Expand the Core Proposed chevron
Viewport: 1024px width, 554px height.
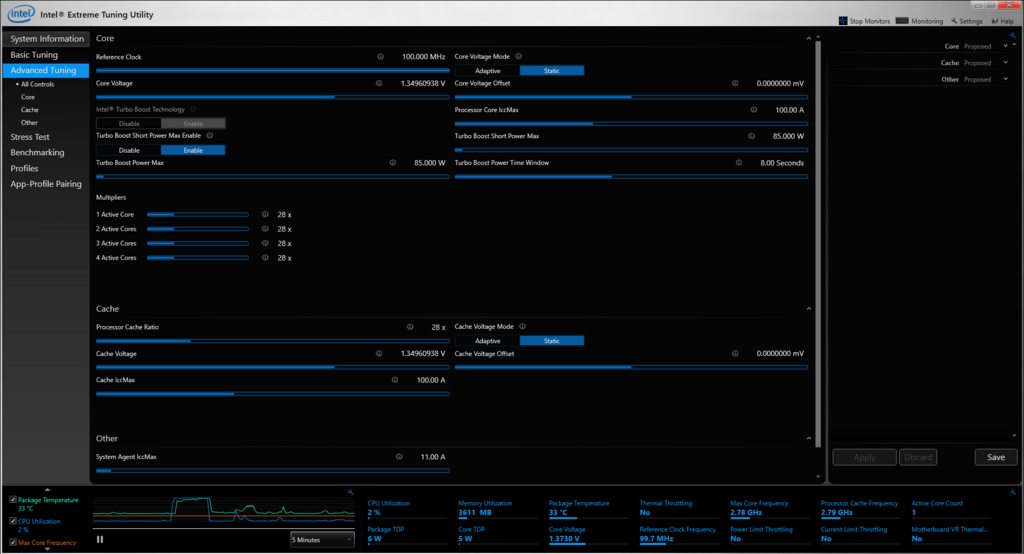point(1006,46)
